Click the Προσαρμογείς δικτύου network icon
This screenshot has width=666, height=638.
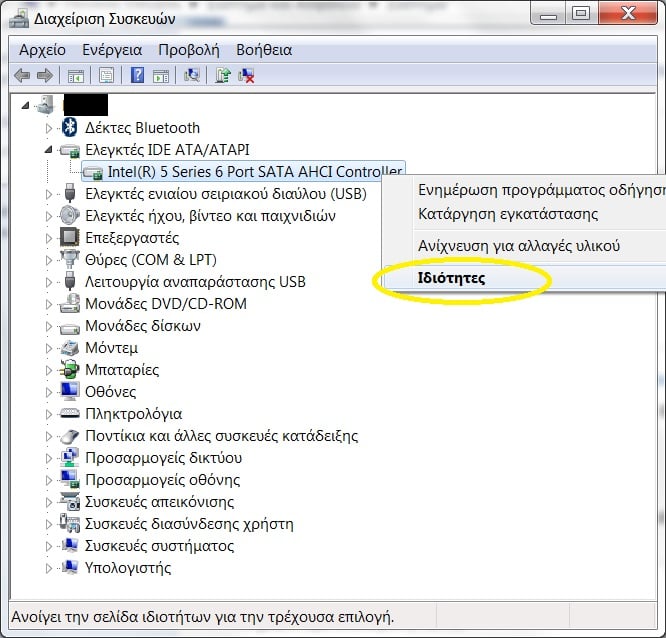(70, 457)
